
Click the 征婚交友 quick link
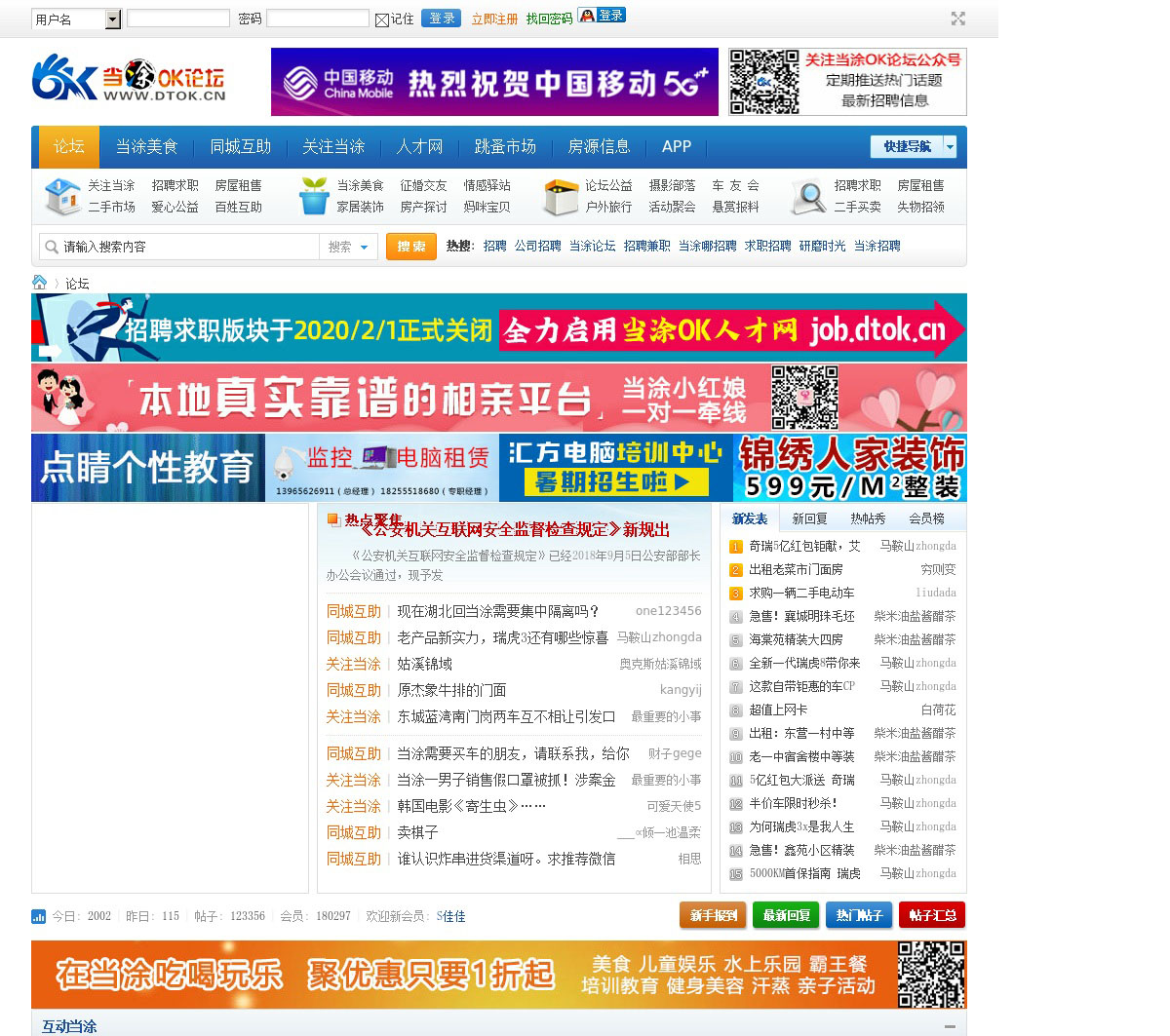423,185
